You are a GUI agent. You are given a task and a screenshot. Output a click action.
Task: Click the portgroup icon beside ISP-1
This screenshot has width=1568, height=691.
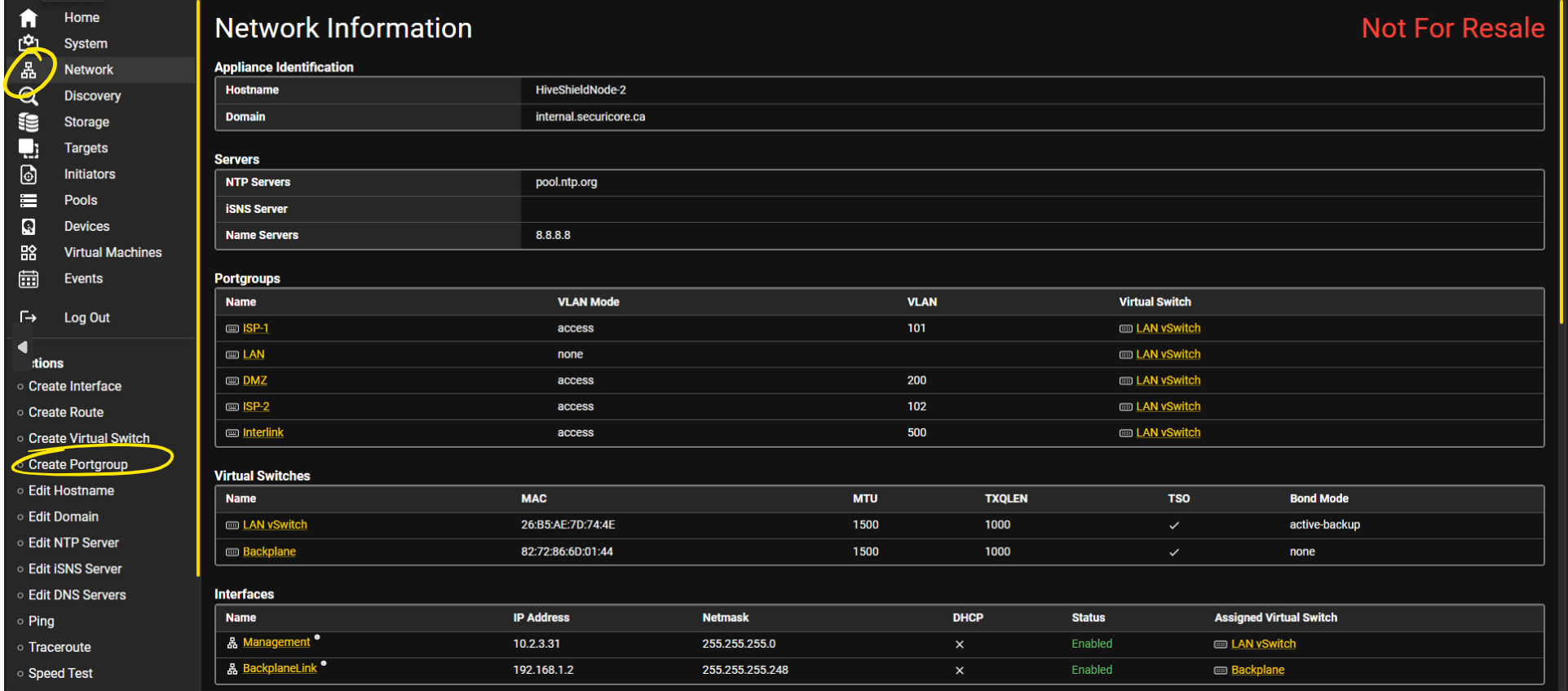(232, 329)
